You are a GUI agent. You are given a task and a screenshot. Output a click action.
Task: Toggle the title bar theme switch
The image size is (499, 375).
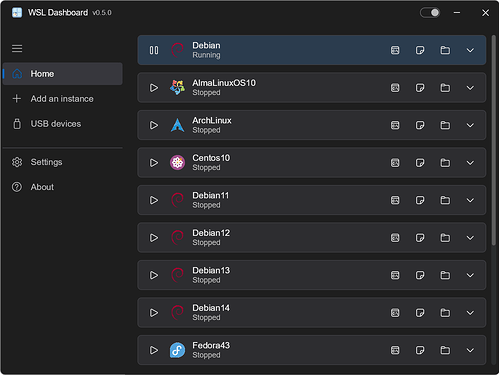coord(430,13)
